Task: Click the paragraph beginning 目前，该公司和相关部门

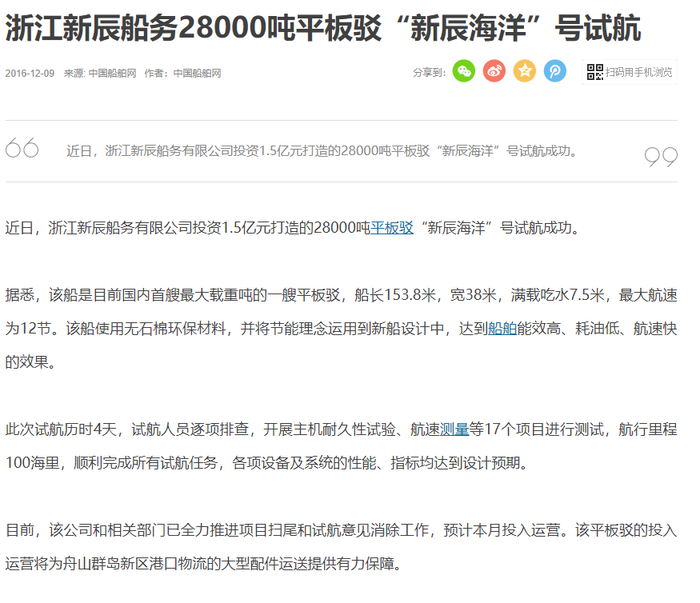Action: pos(342,547)
